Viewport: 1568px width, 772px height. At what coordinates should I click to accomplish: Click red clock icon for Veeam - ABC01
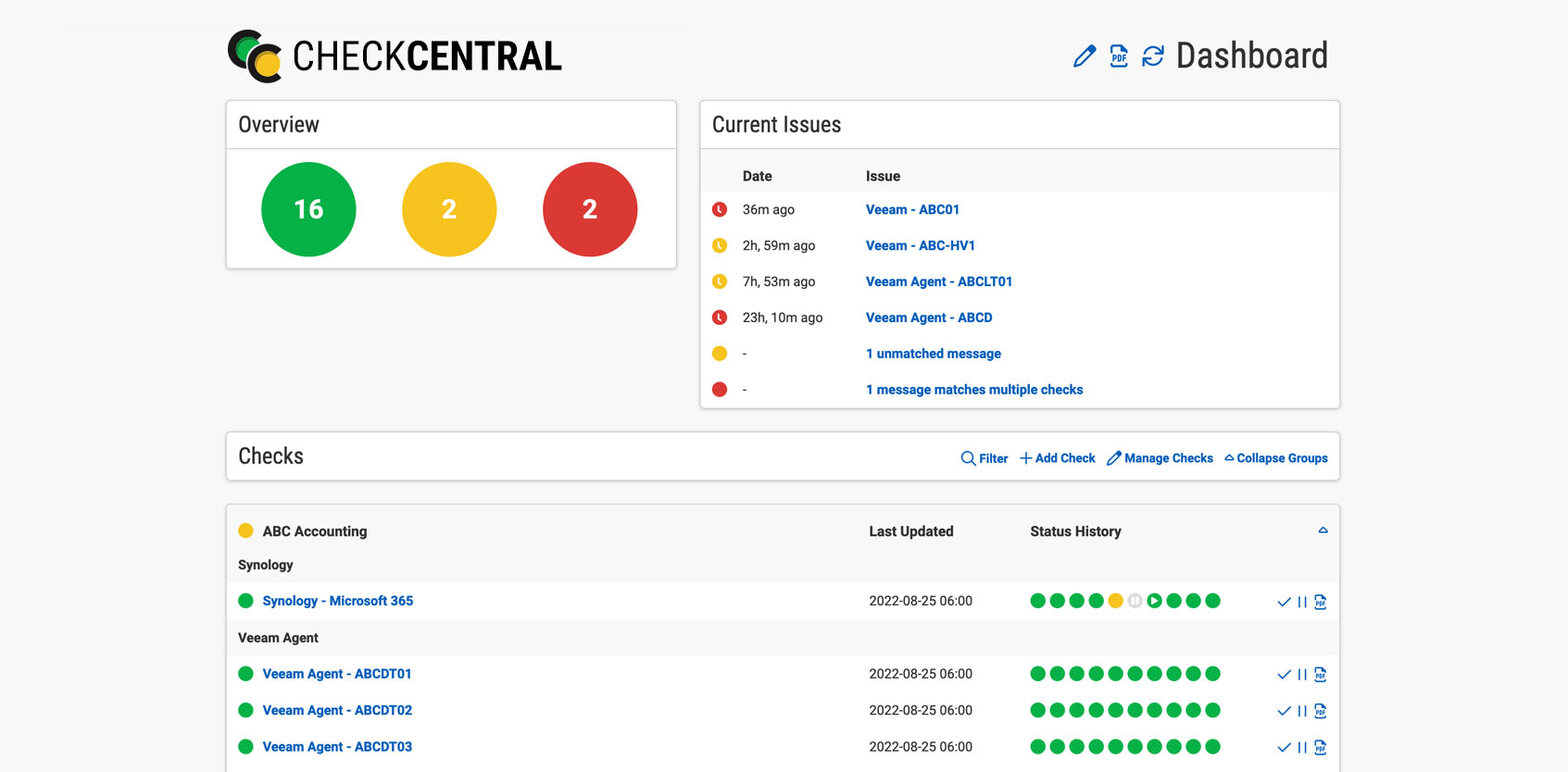point(720,209)
